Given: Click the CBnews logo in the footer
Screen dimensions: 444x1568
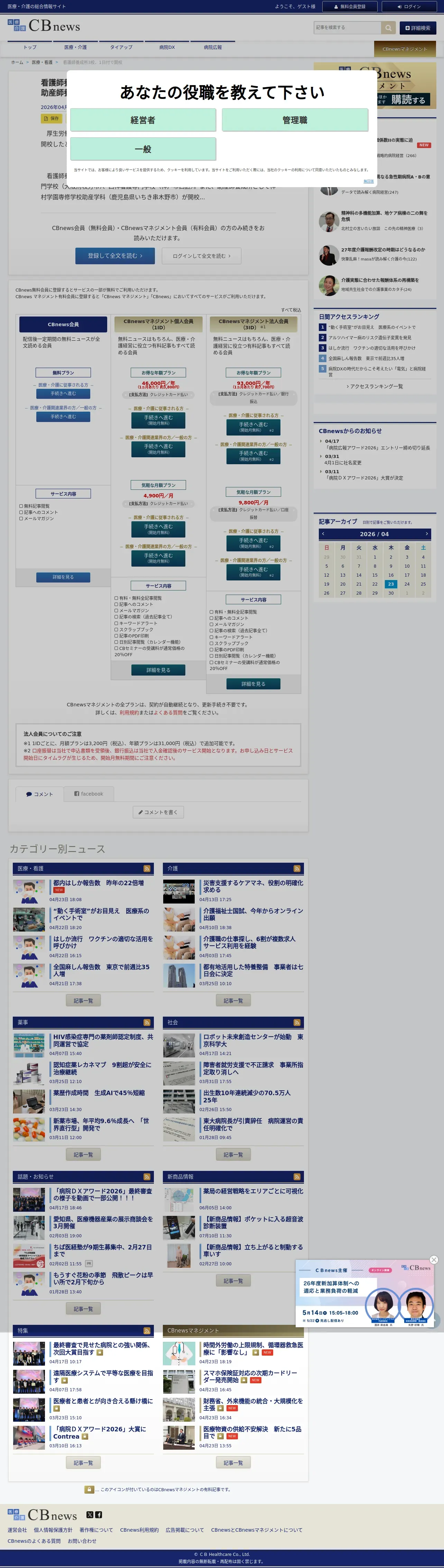Looking at the screenshot, I should pyautogui.click(x=43, y=1515).
